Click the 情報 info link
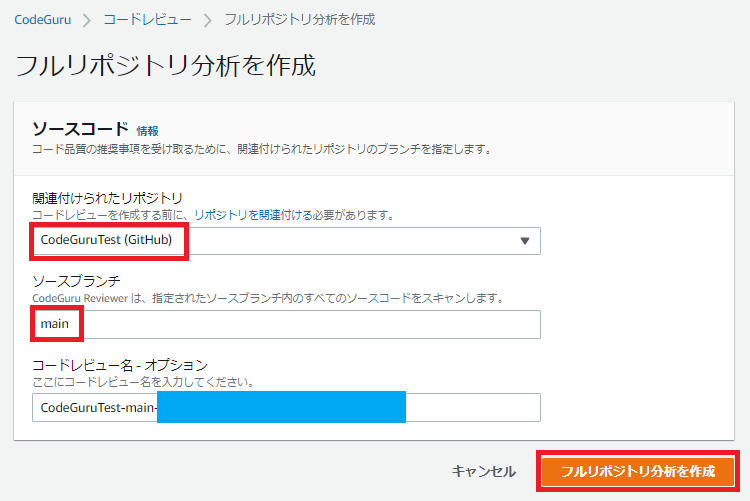Viewport: 750px width, 501px height. point(147,131)
